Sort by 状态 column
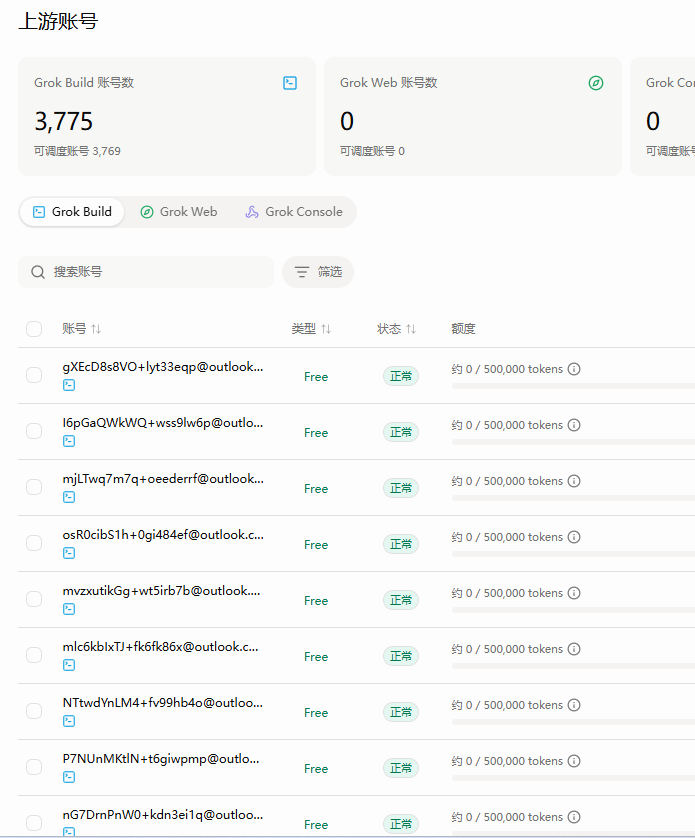695x838 pixels. pyautogui.click(x=396, y=329)
